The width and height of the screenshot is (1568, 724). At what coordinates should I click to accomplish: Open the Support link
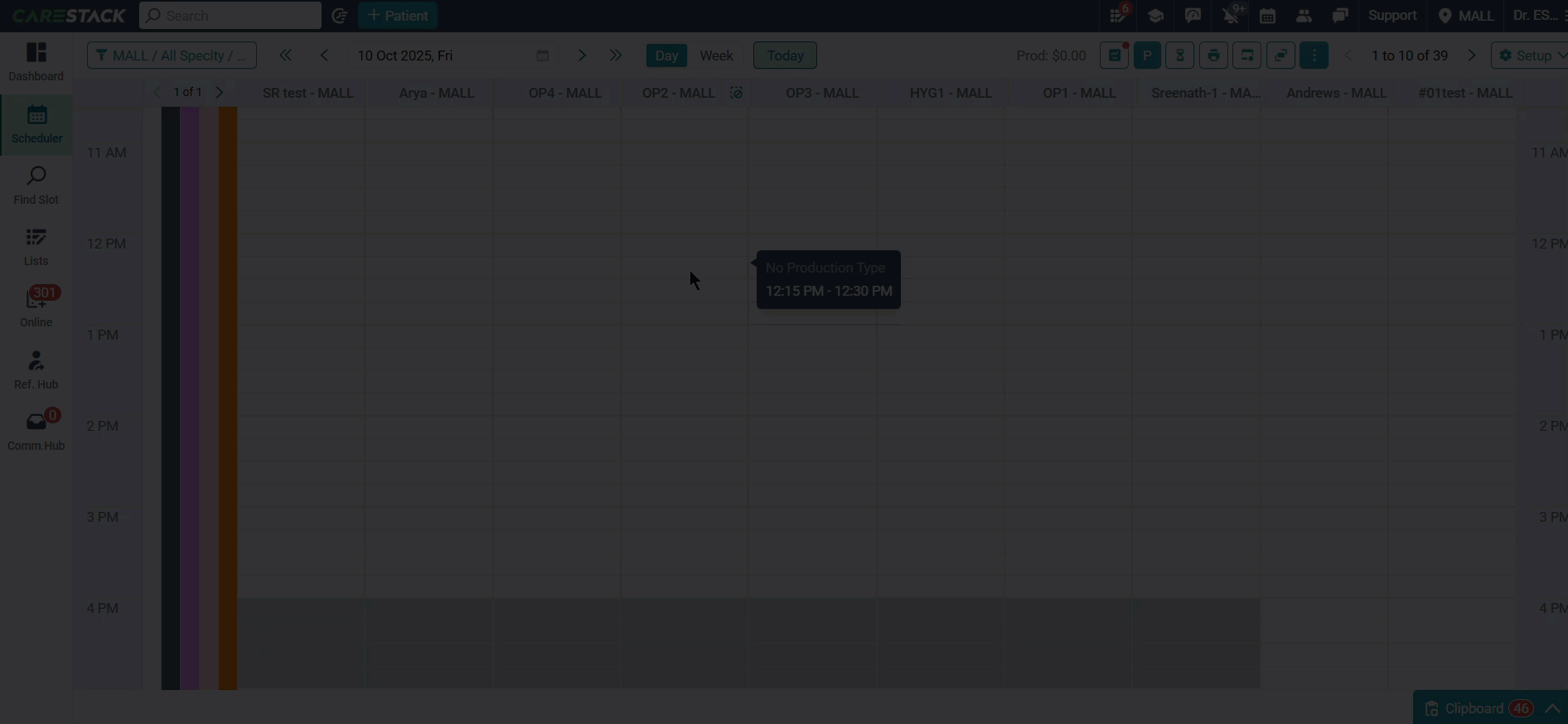click(x=1392, y=16)
